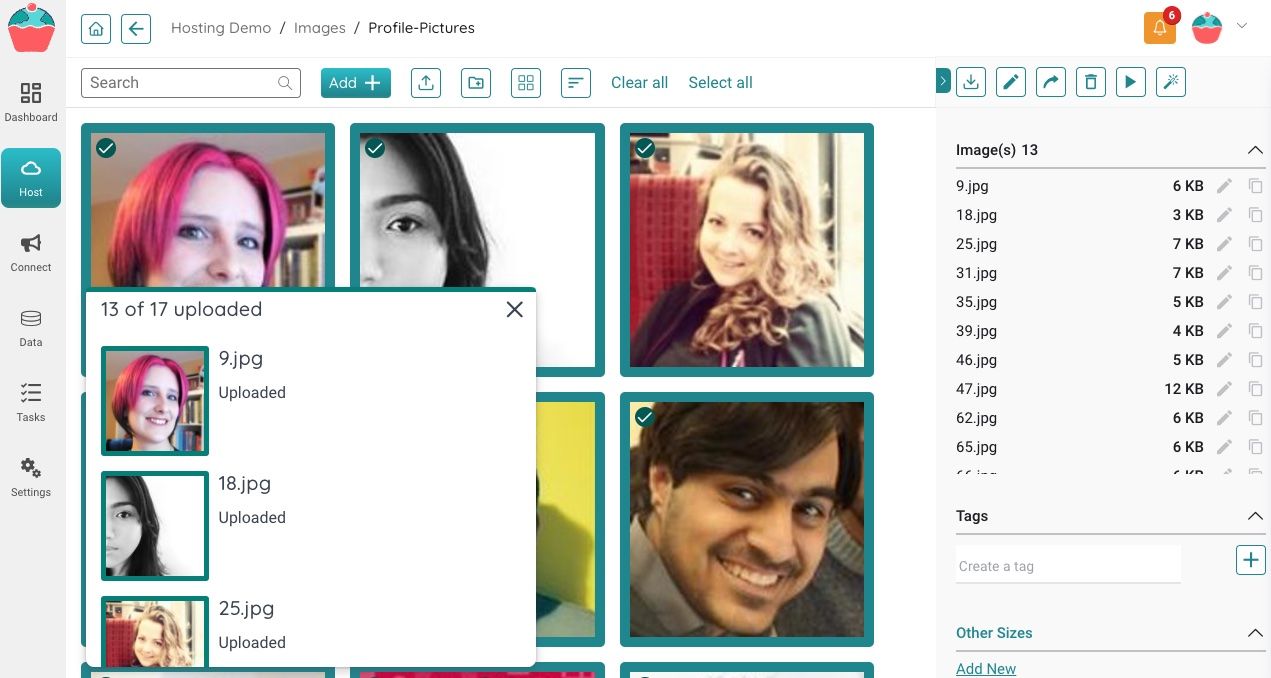Open the Host sidebar section

click(x=31, y=178)
